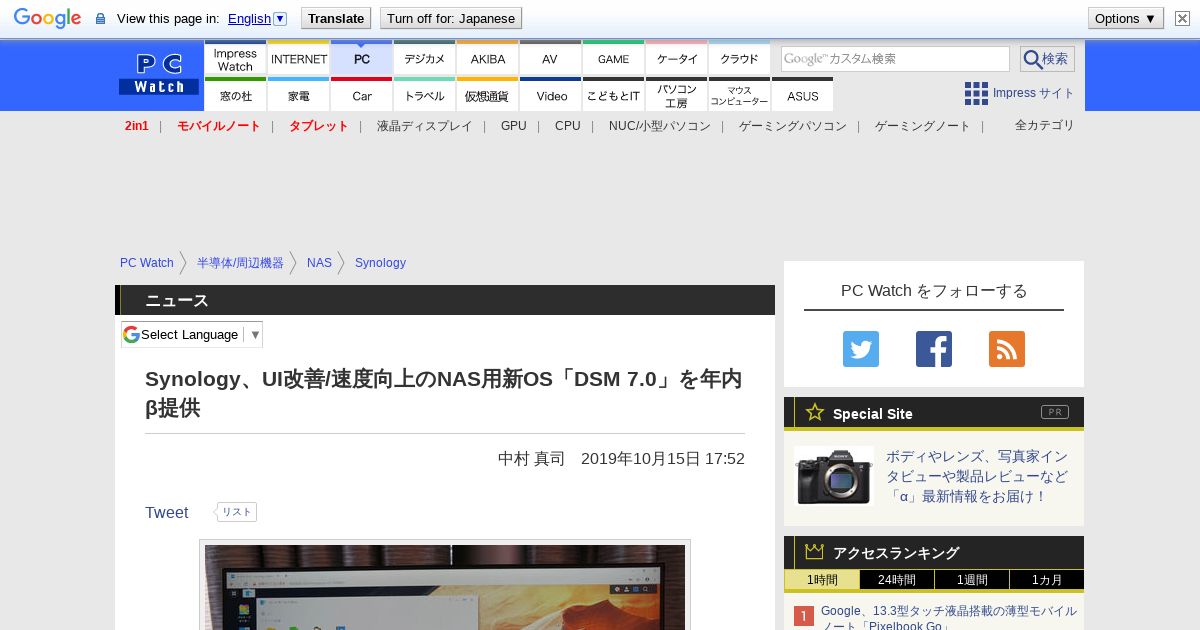Viewport: 1200px width, 630px height.
Task: Close the Google Translate bar
Action: click(x=1182, y=18)
